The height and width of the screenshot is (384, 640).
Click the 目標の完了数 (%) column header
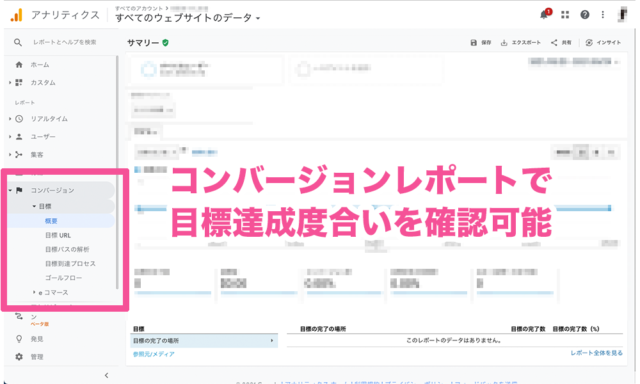tap(576, 329)
